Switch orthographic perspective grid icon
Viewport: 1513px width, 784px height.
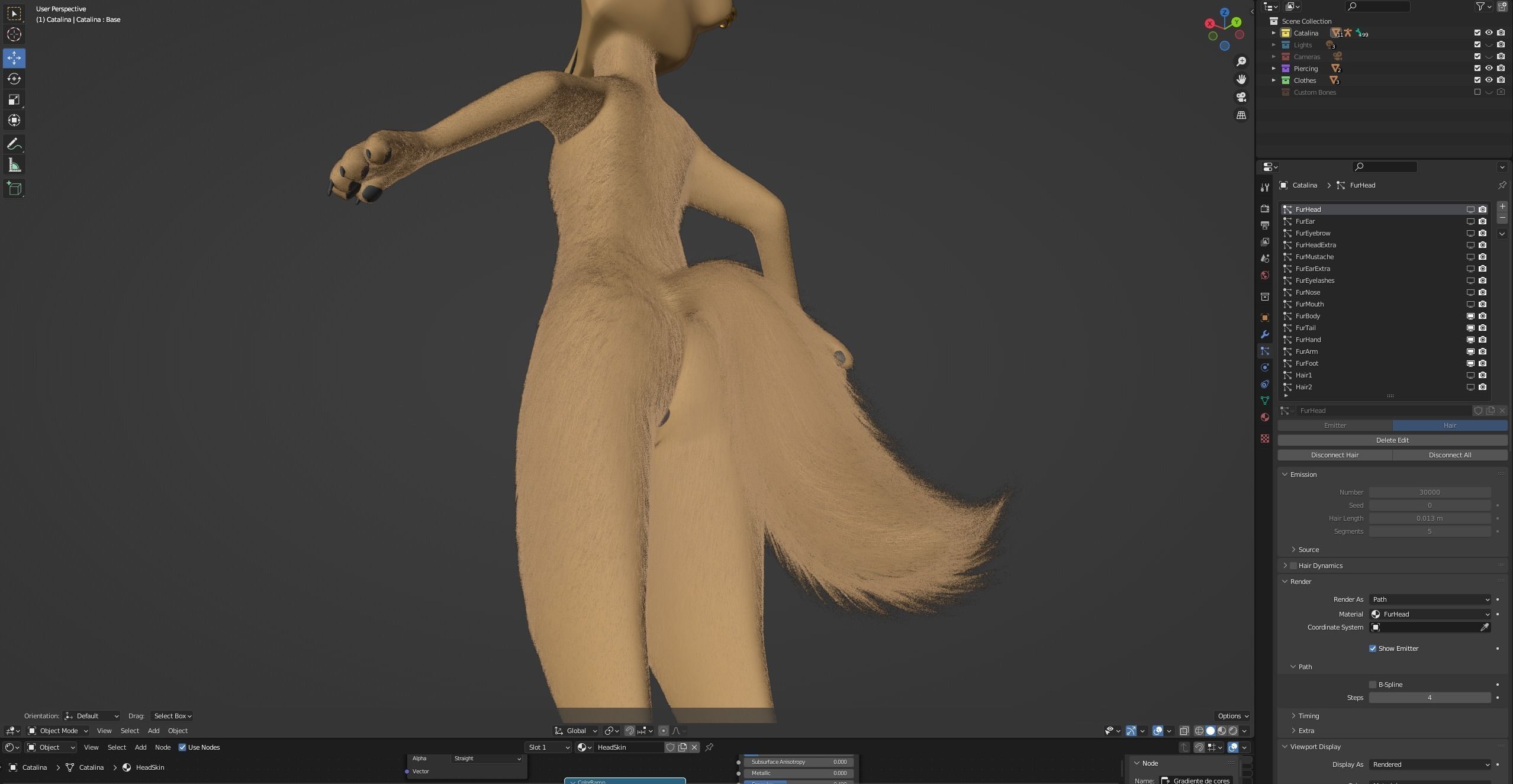coord(1241,115)
